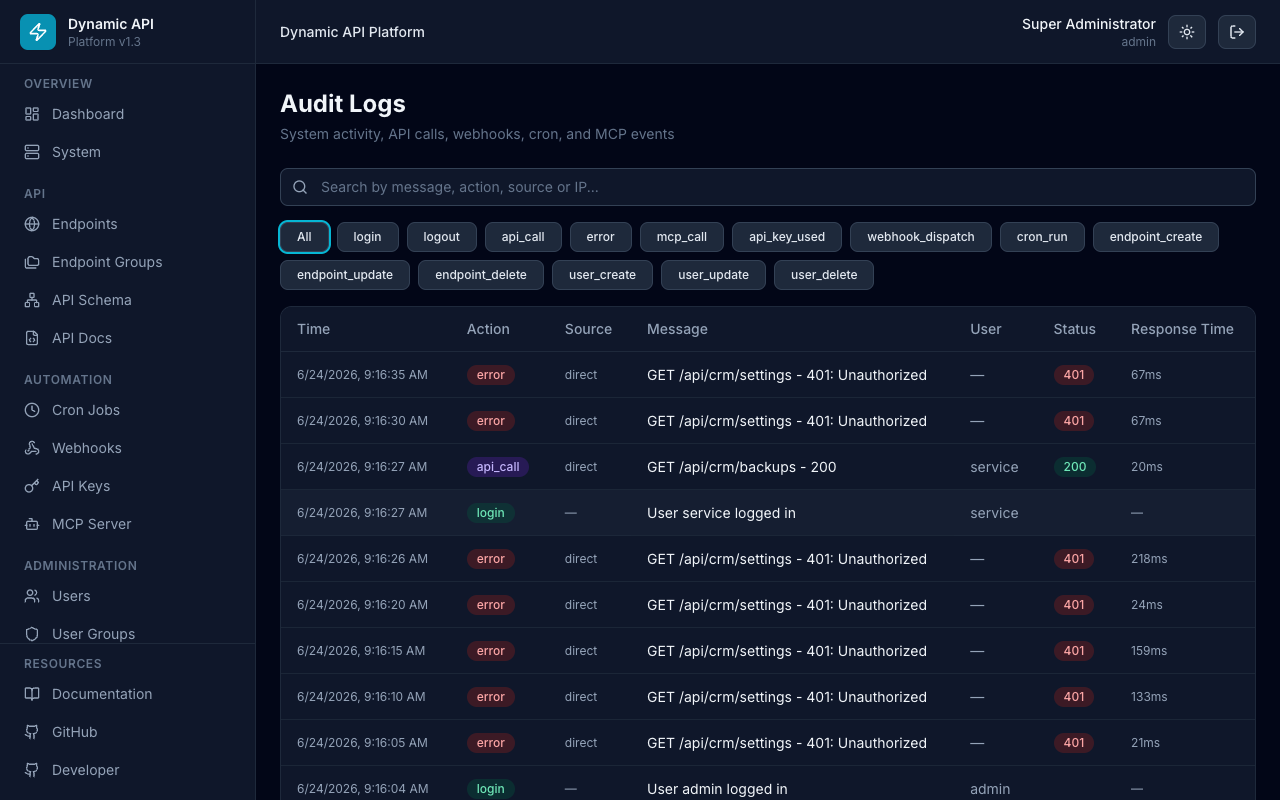Click the search magnifier icon

coord(300,187)
